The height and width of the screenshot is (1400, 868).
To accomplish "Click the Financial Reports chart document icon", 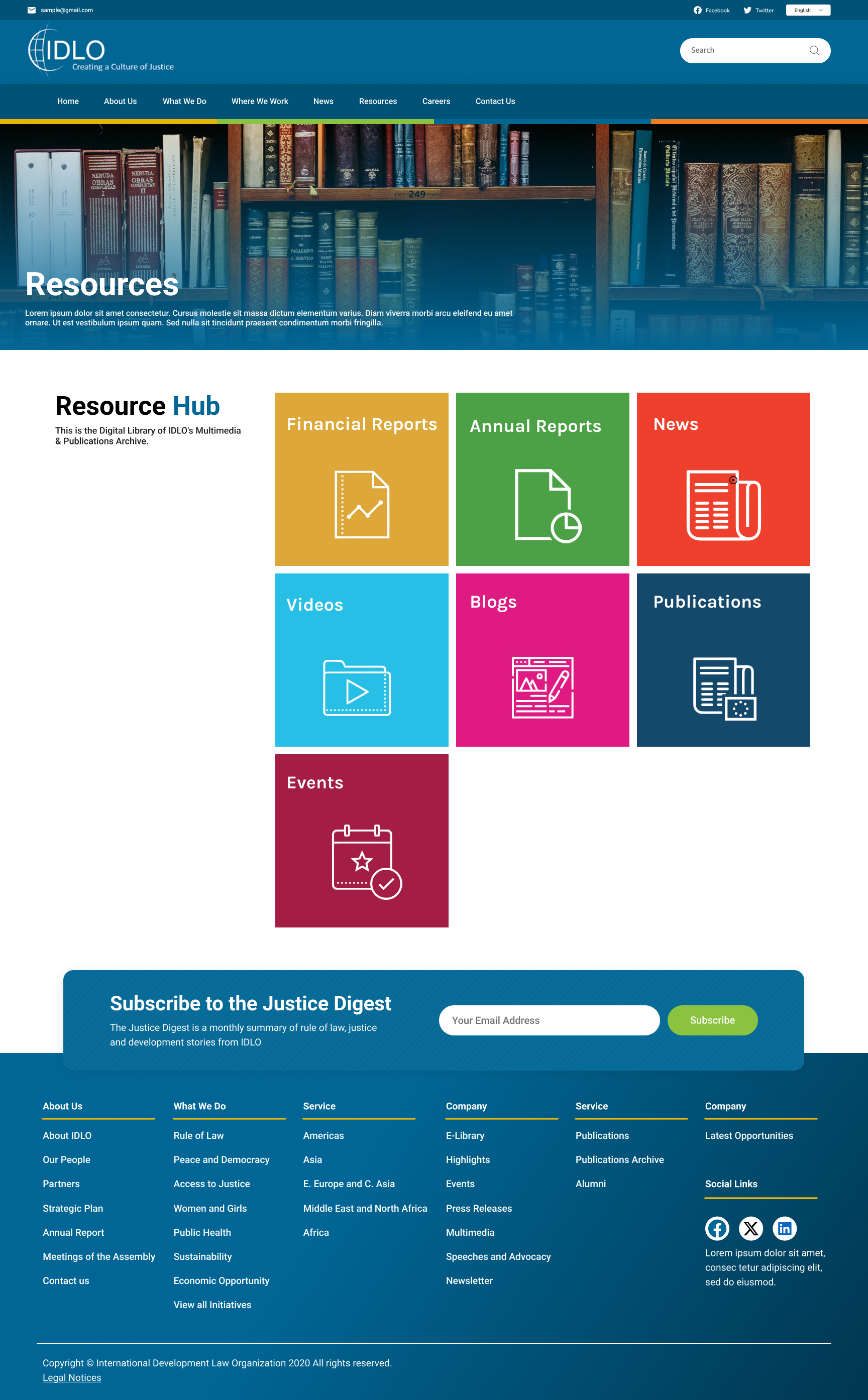I will [x=362, y=504].
